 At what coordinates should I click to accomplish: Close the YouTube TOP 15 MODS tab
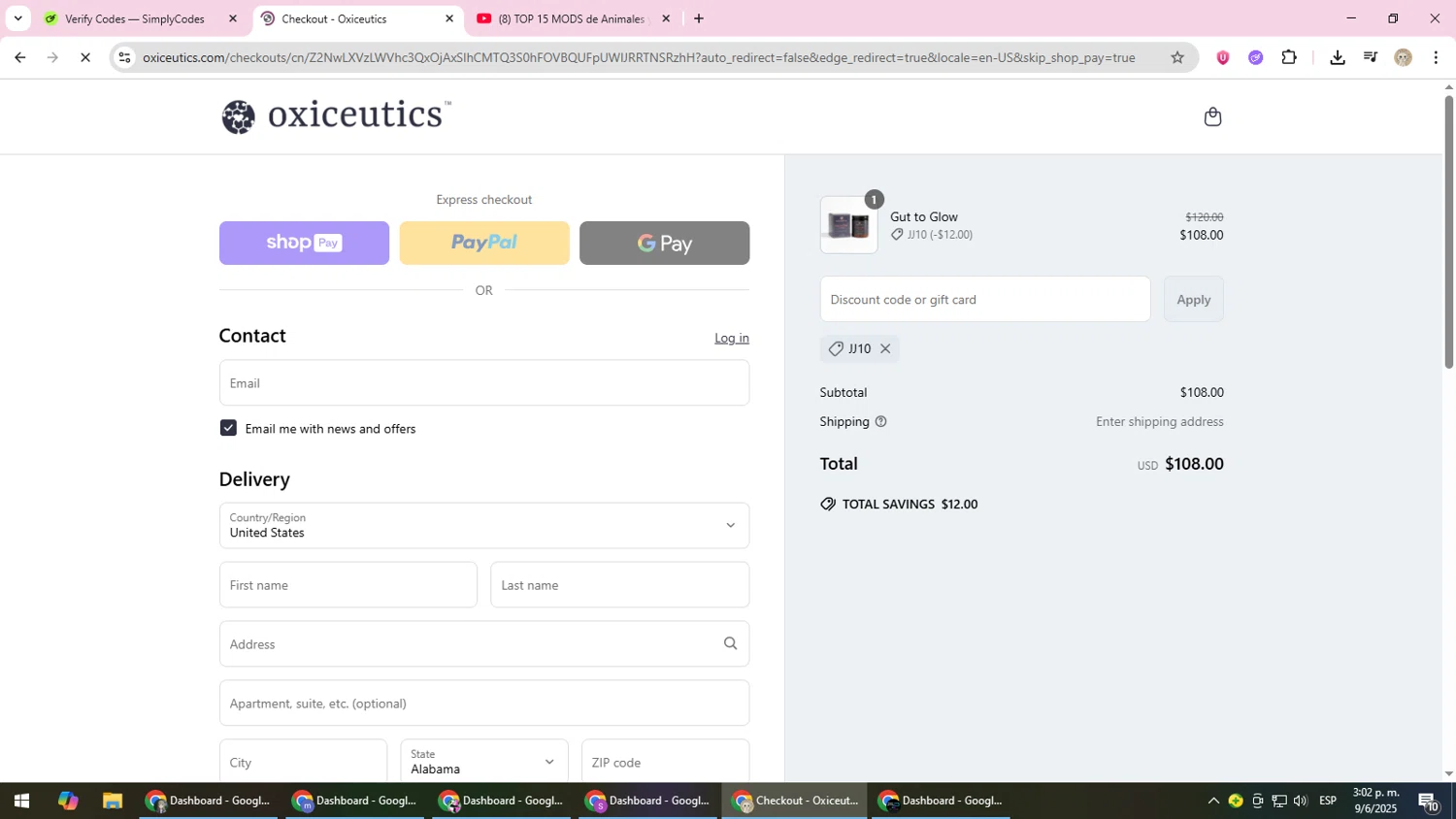pyautogui.click(x=666, y=18)
